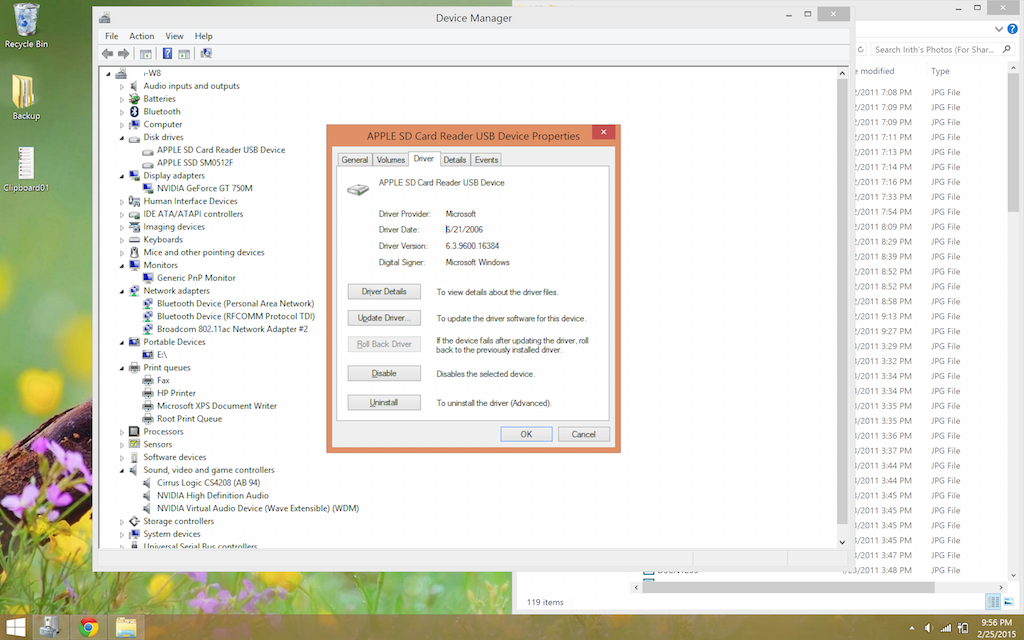Click the blue Help icon in Device Manager toolbar
Image resolution: width=1024 pixels, height=640 pixels.
[167, 54]
